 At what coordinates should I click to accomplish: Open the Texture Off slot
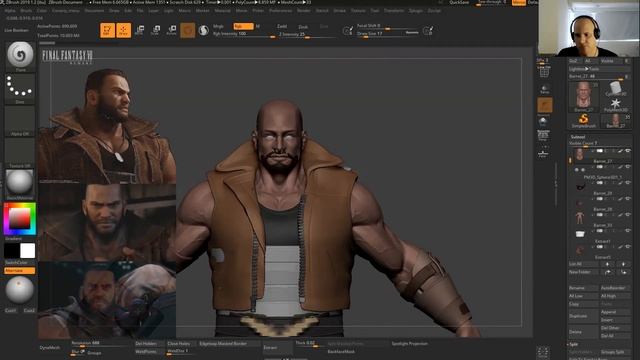(20, 152)
